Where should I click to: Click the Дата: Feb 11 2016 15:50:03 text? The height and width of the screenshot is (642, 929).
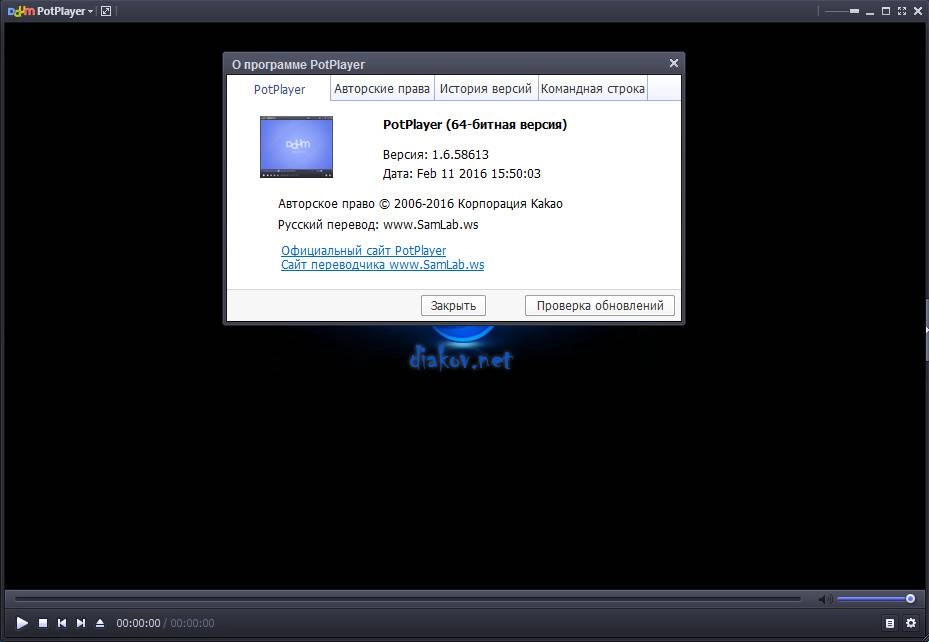pyautogui.click(x=462, y=174)
